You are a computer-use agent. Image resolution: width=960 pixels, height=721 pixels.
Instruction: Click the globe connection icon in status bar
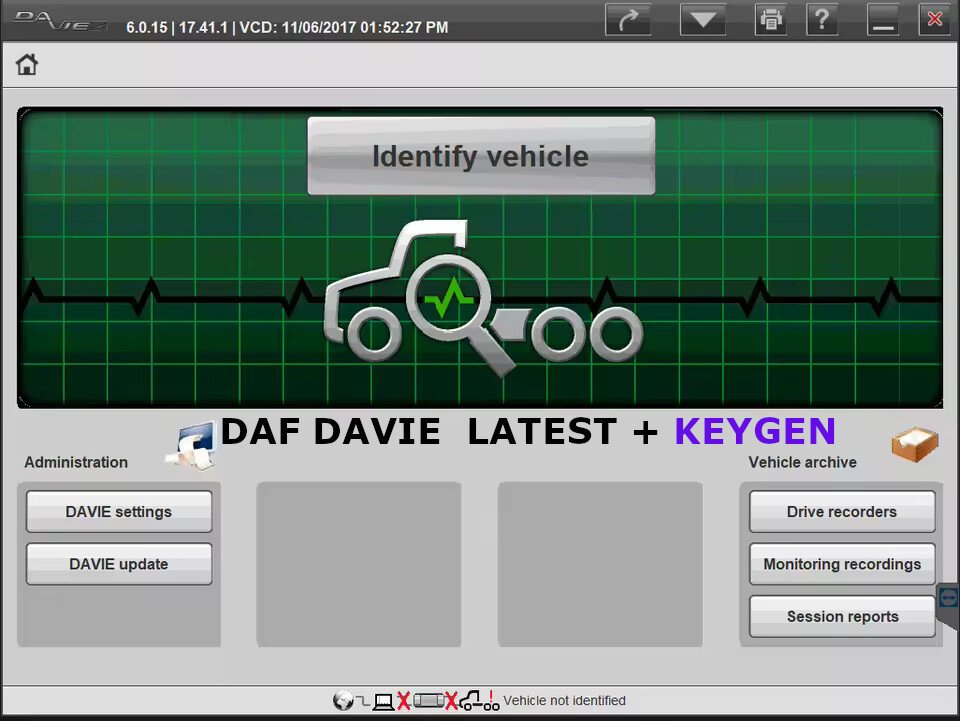342,700
